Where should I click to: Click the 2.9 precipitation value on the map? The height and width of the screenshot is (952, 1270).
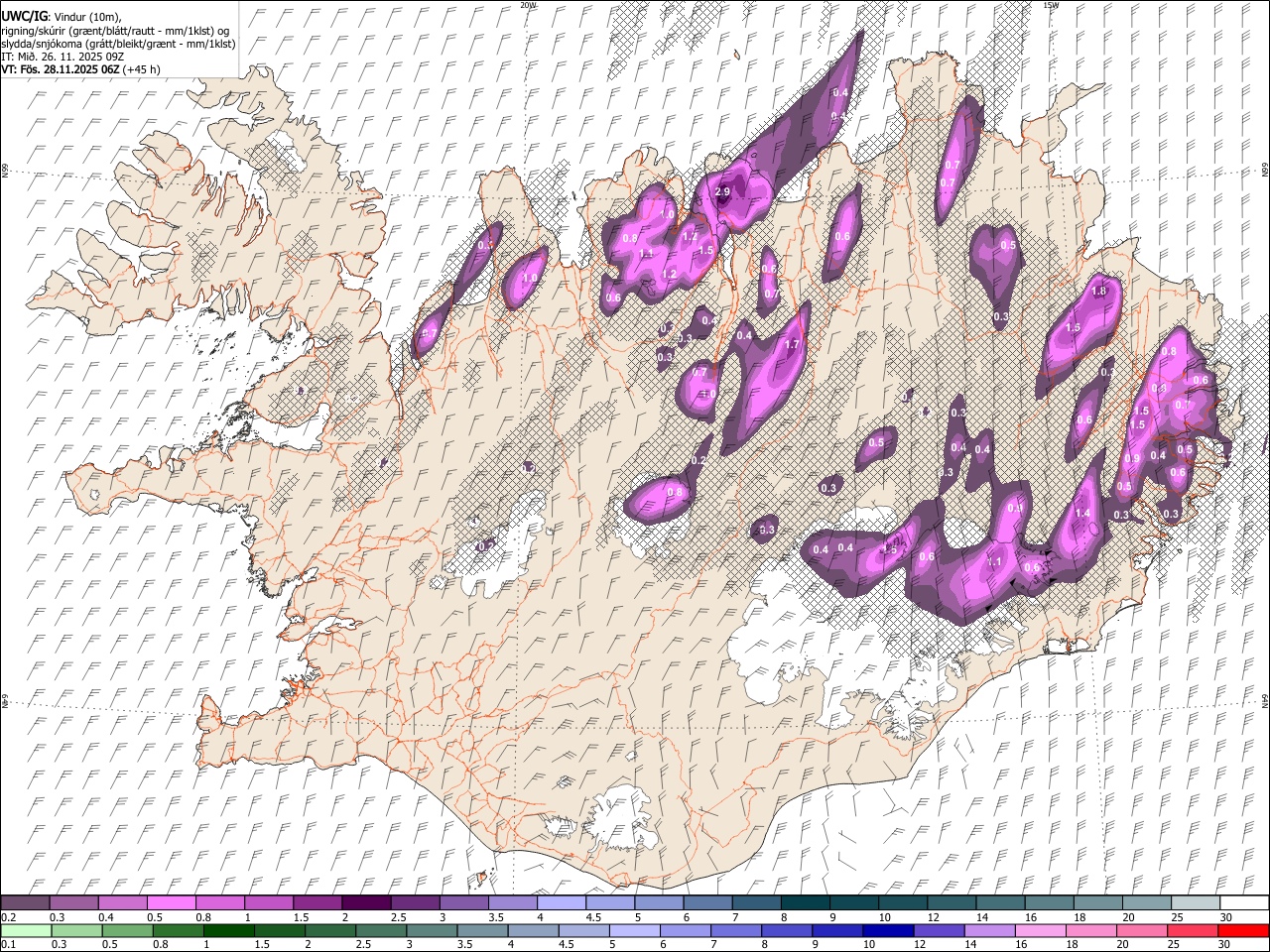(x=722, y=192)
